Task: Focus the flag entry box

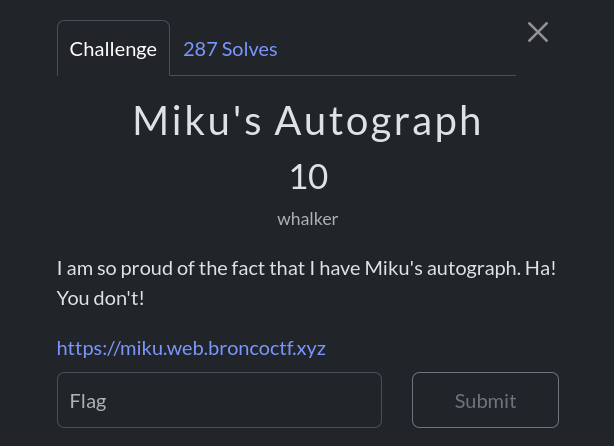Action: (219, 401)
